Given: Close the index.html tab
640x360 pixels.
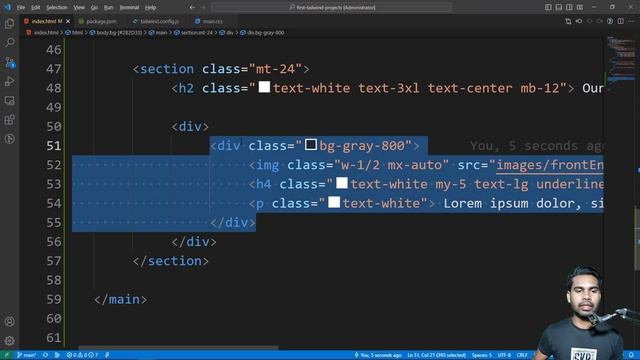Looking at the screenshot, I should (68, 21).
